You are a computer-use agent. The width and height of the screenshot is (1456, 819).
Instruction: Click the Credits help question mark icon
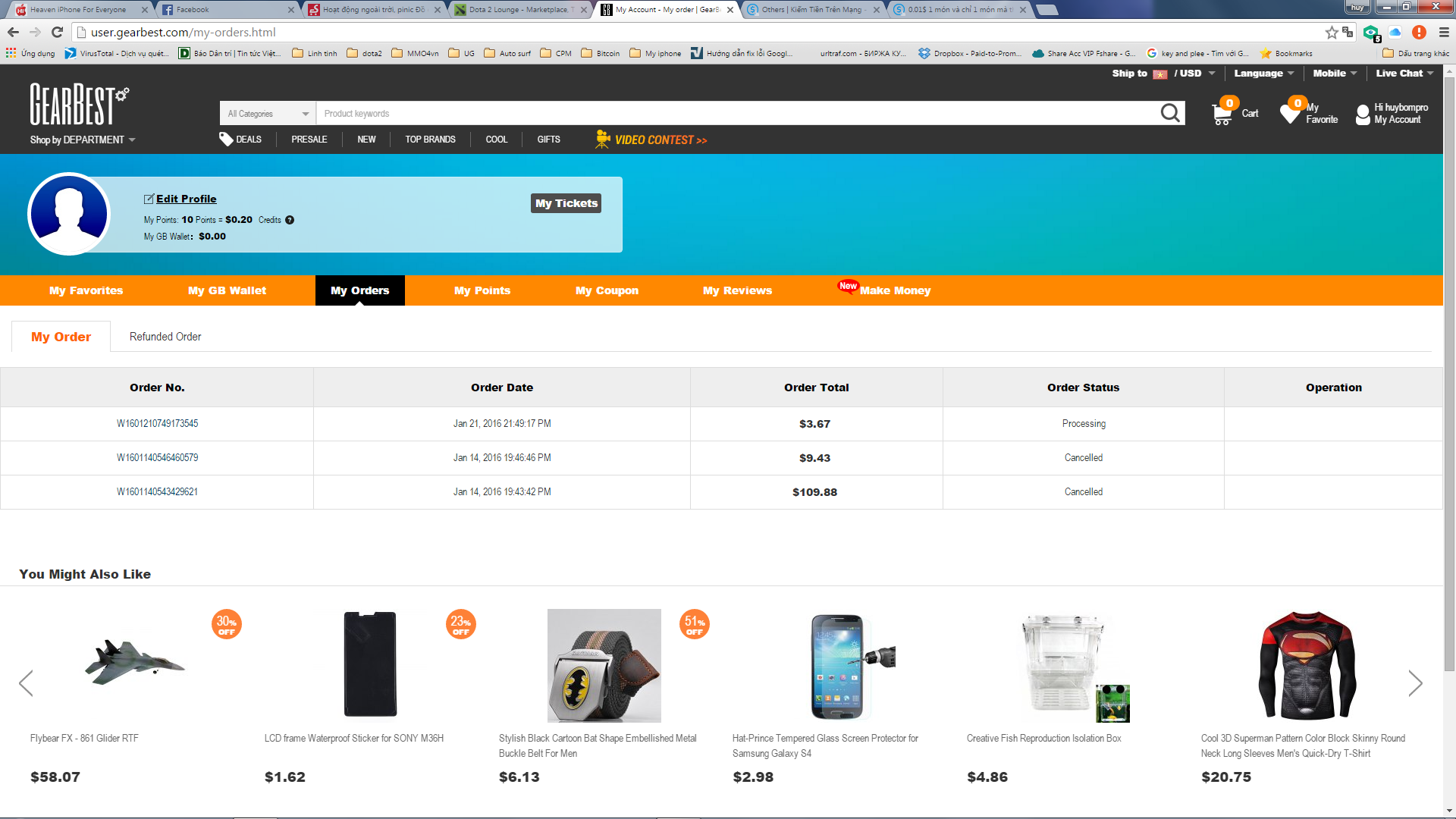290,220
